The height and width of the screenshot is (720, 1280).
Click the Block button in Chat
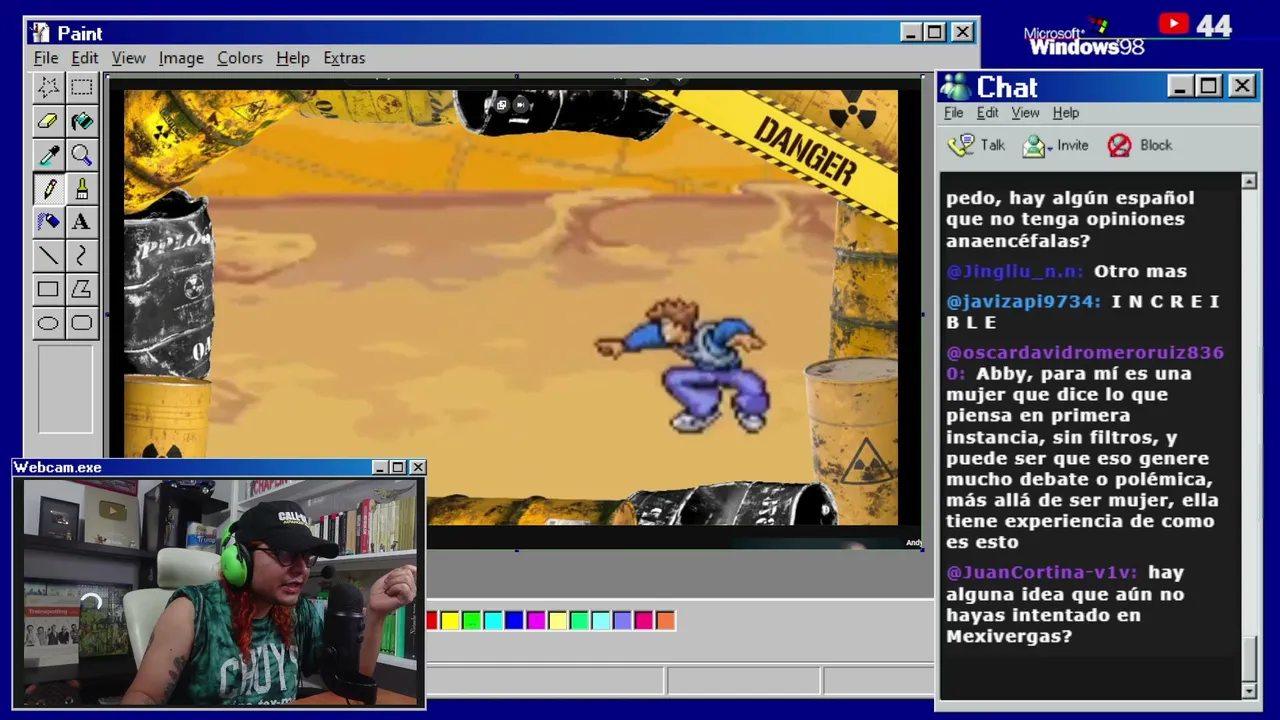[1140, 146]
